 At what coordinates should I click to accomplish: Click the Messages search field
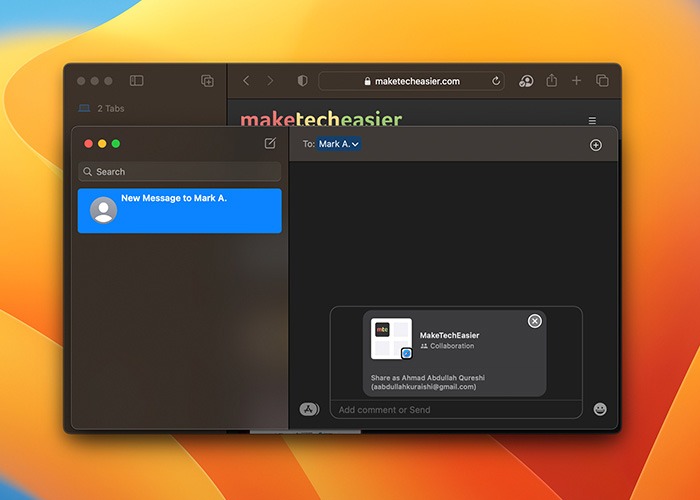coord(179,171)
